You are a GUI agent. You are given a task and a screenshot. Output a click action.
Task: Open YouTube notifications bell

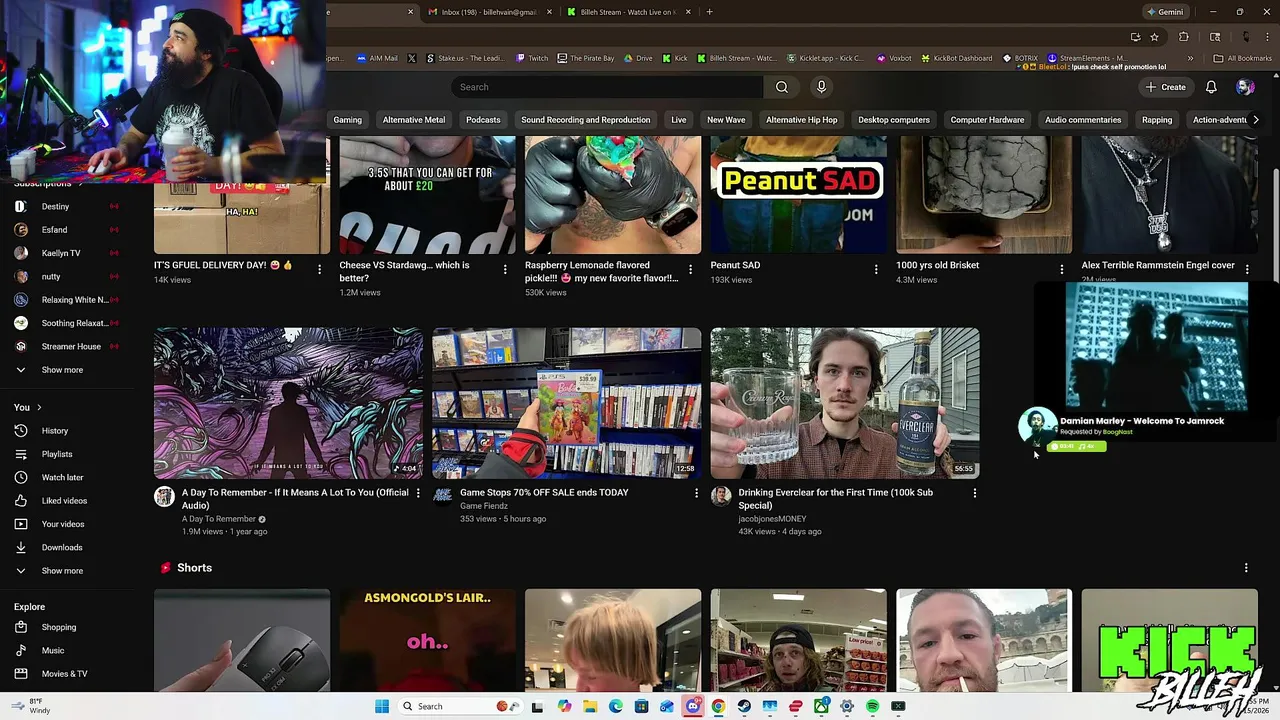(1211, 87)
